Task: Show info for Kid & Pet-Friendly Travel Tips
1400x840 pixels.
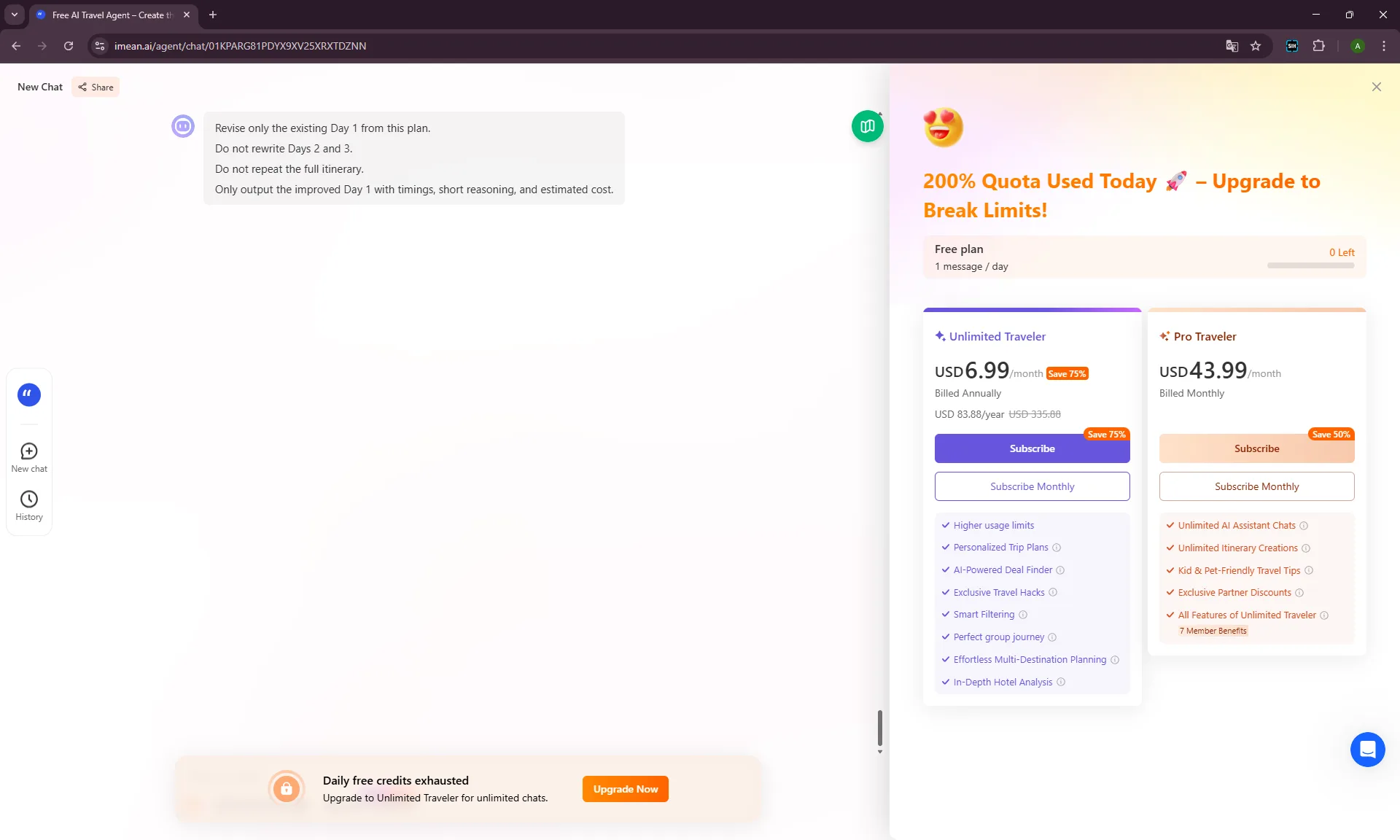Action: pyautogui.click(x=1309, y=571)
